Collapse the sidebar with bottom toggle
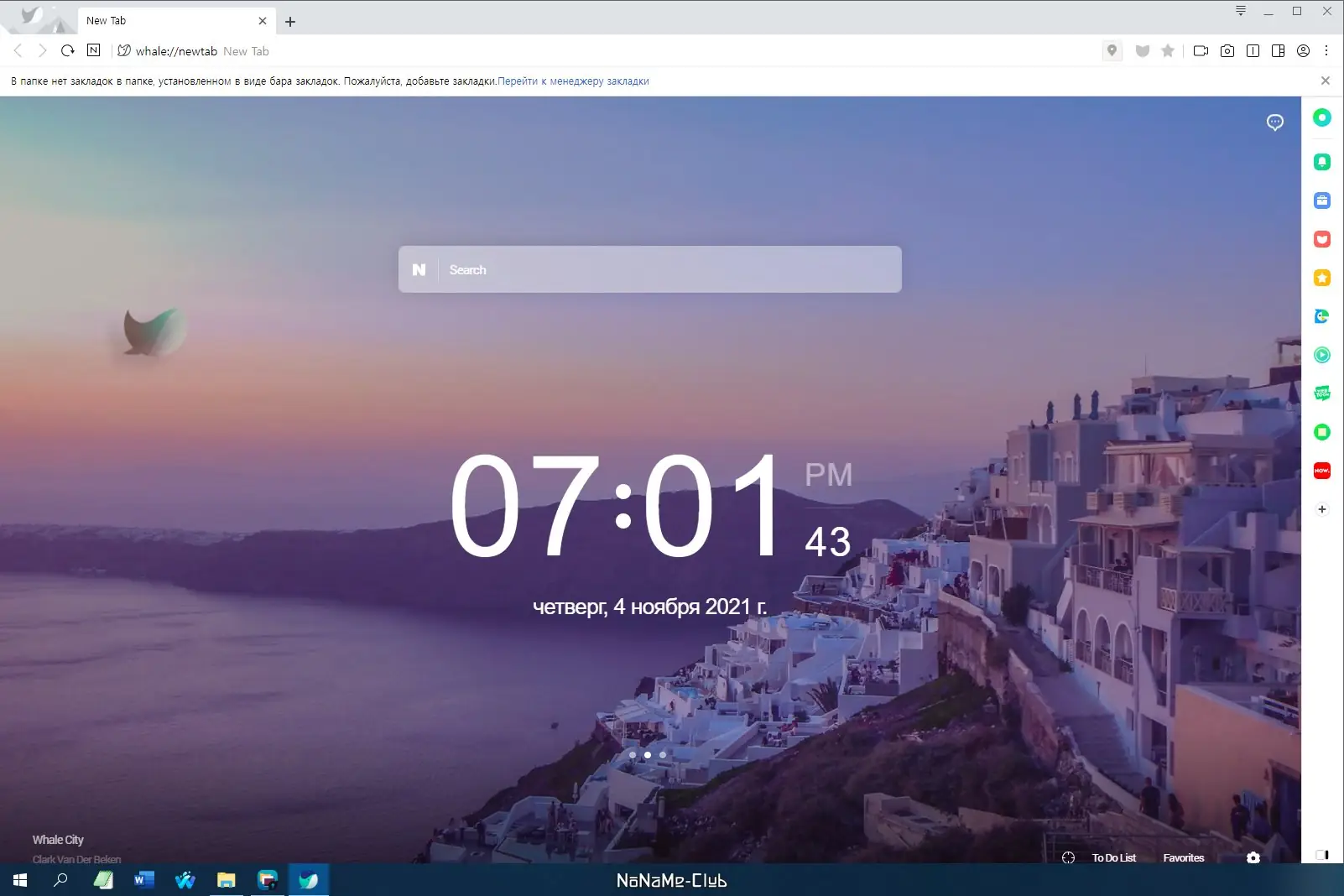 pos(1322,855)
